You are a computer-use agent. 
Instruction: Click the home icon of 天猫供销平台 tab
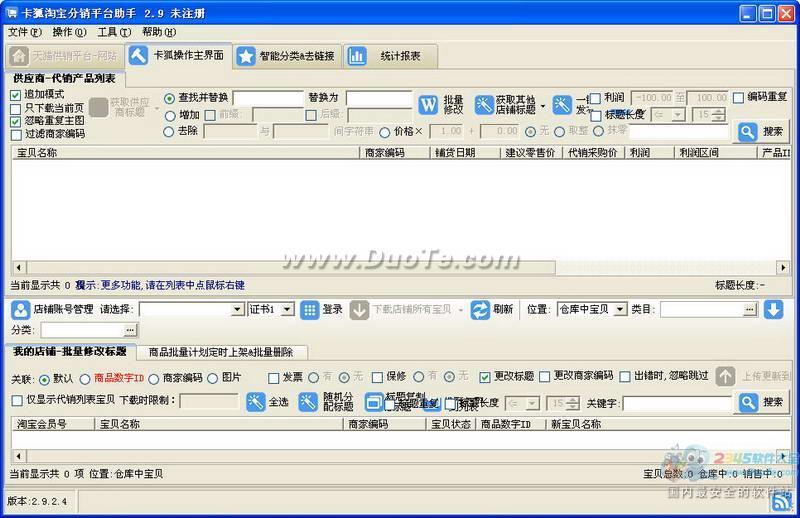(19, 56)
